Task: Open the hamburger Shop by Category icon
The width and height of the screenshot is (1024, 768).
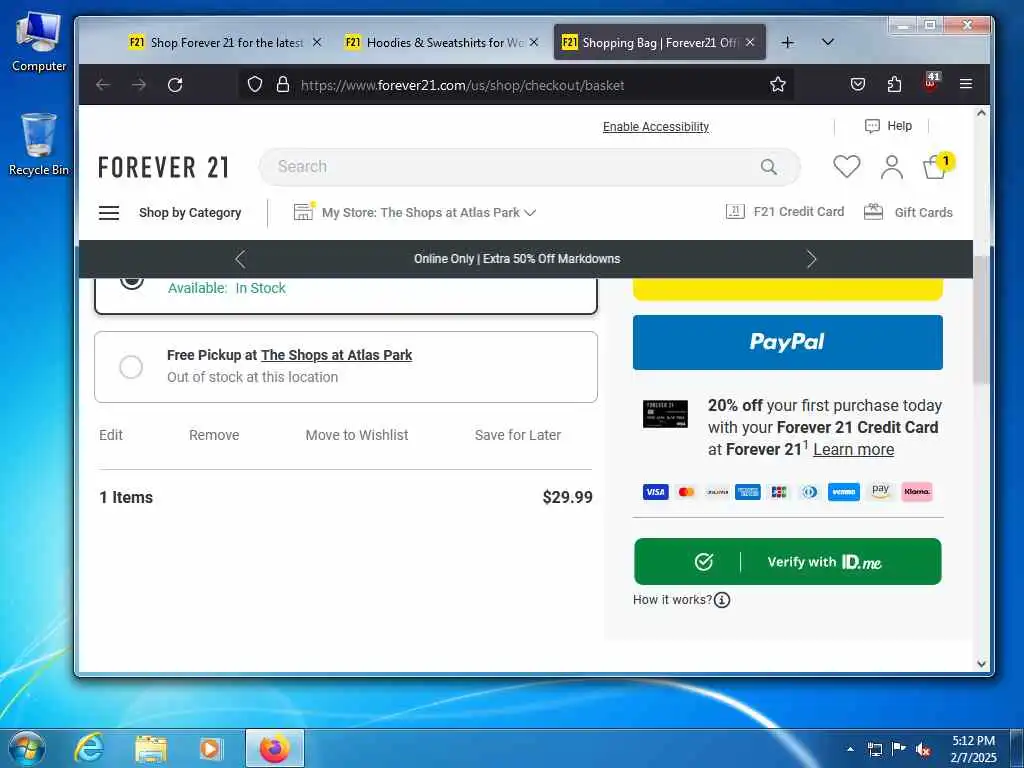Action: [108, 213]
